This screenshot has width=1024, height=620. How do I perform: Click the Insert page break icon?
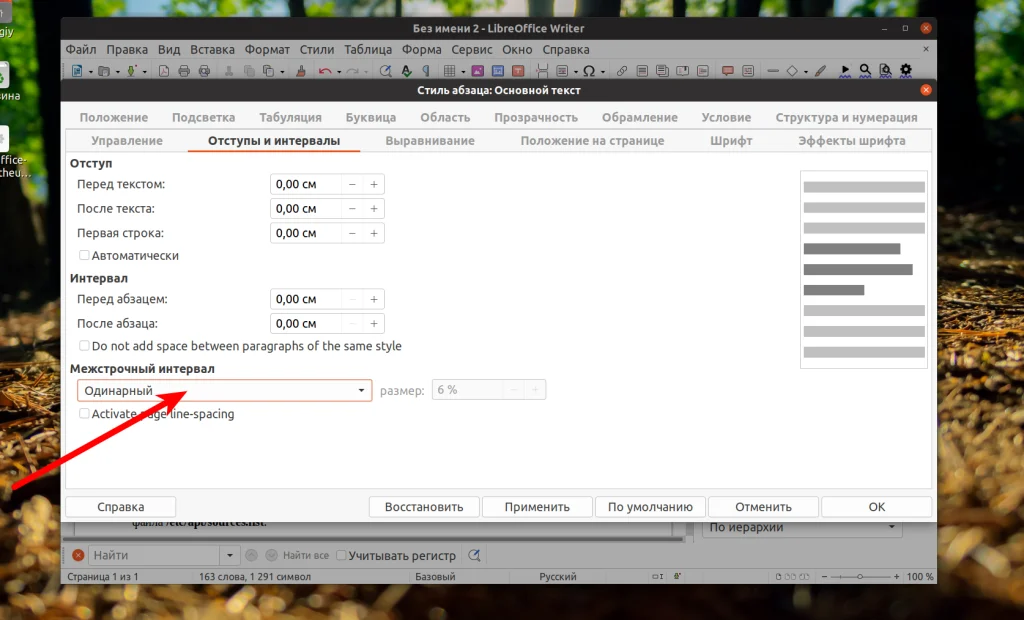[541, 71]
